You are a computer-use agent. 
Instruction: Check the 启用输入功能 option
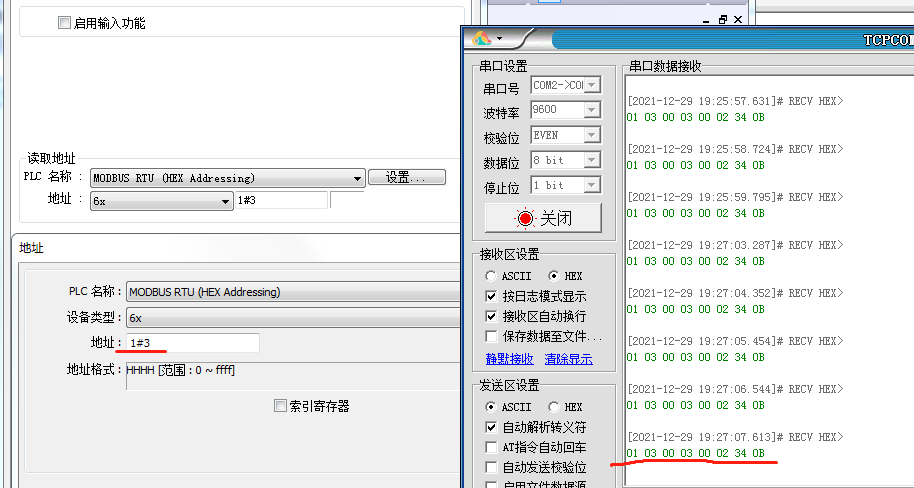click(65, 23)
